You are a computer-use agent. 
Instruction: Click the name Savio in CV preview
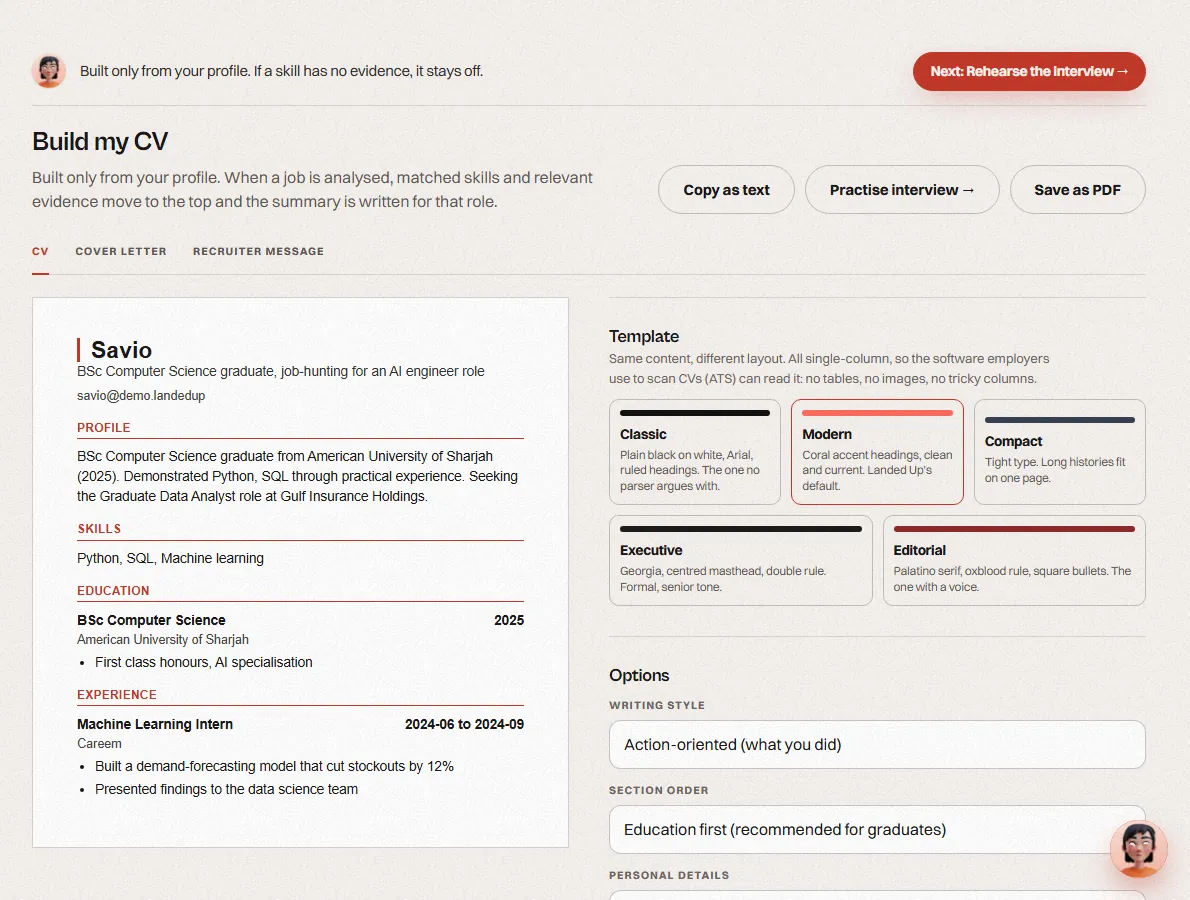coord(121,350)
